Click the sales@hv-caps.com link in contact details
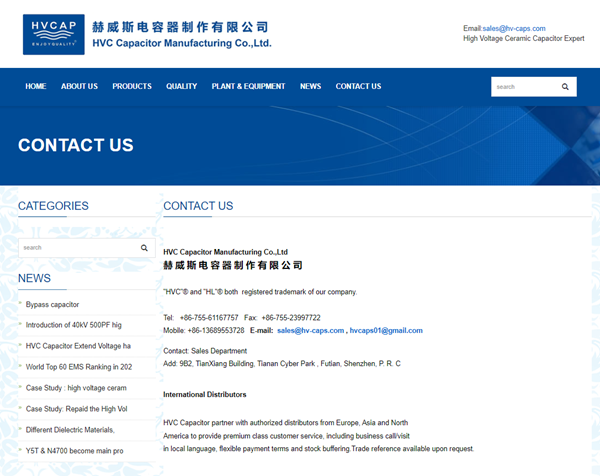 click(310, 331)
